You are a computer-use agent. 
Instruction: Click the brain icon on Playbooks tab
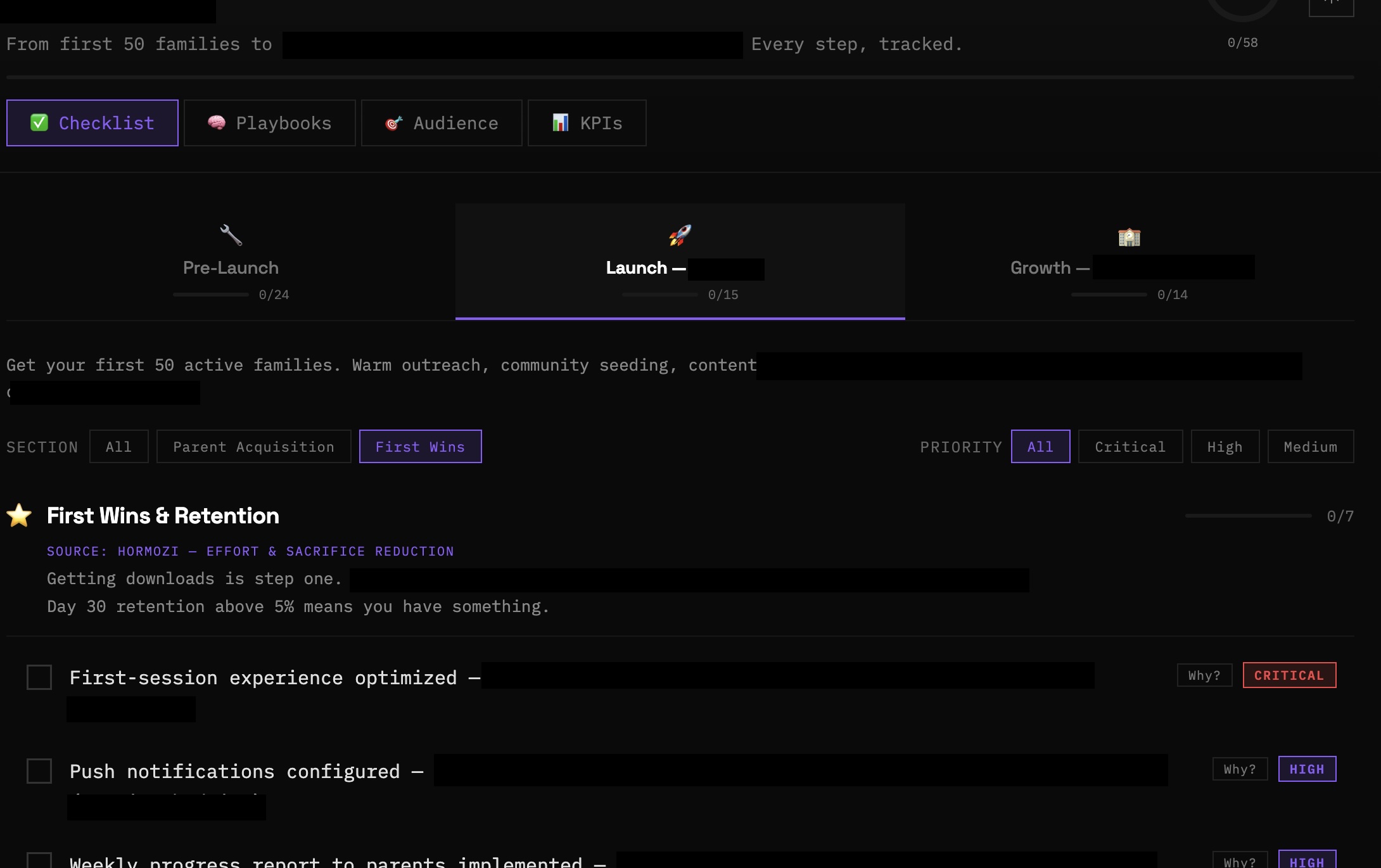pos(217,122)
